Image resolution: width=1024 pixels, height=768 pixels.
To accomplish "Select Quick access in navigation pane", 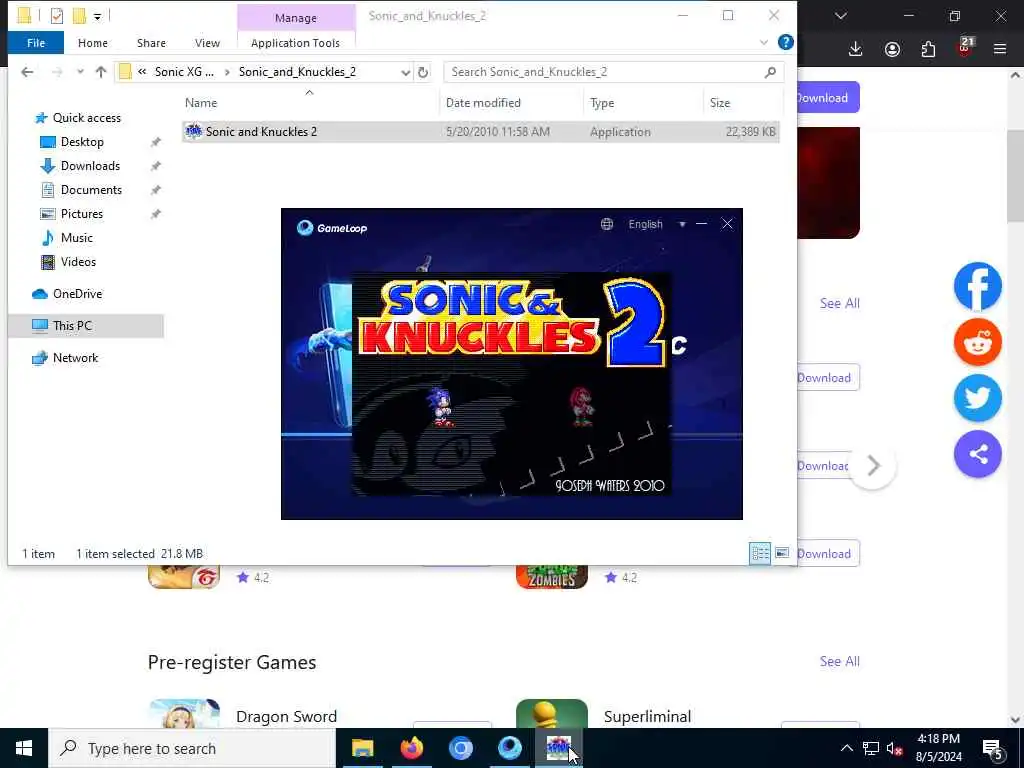I will tap(86, 118).
